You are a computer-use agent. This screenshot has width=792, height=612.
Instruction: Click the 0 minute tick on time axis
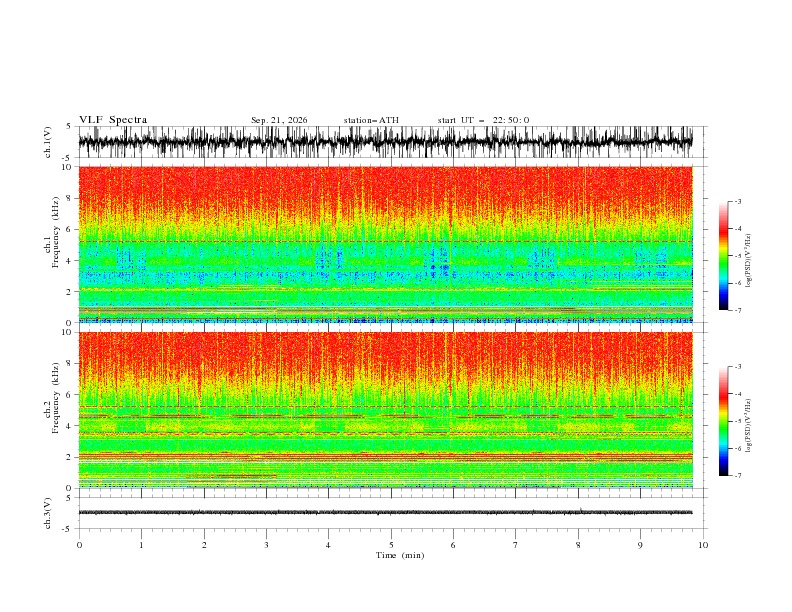79,545
